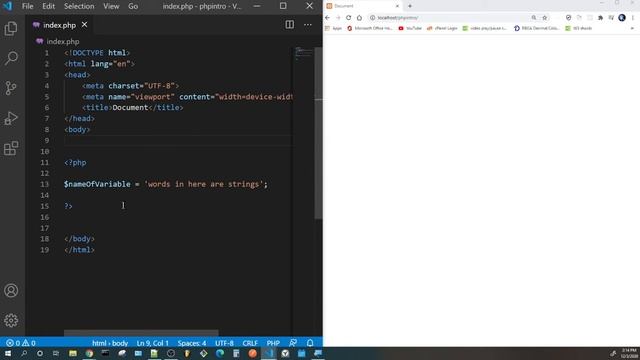Open Microsoft Edge from the taskbar
The width and height of the screenshot is (640, 360).
(x=220, y=353)
